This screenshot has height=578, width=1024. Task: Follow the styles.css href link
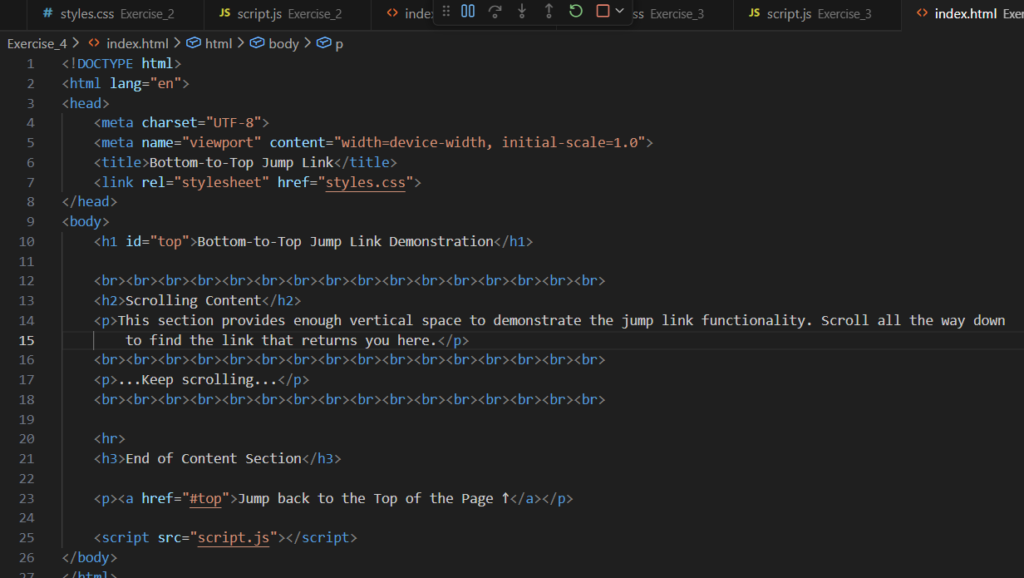pos(365,182)
